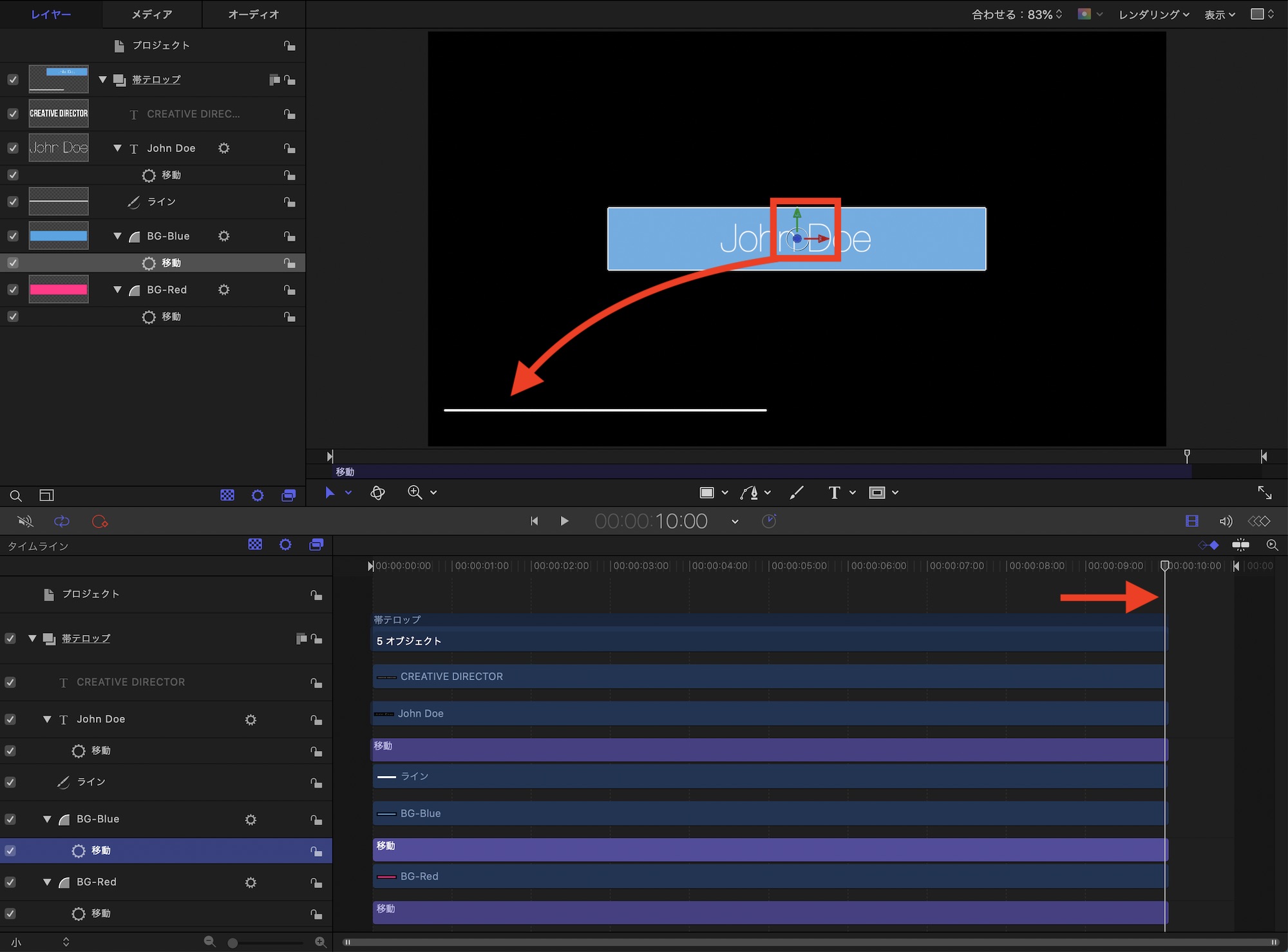Viewport: 1288px width, 952px height.
Task: Open the レンダリング dropdown menu
Action: [1153, 14]
